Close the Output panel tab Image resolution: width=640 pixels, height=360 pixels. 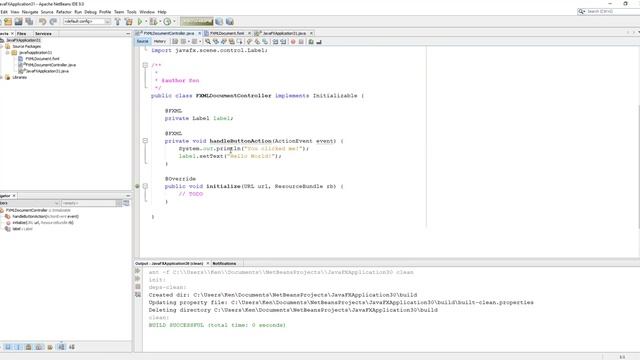208,263
